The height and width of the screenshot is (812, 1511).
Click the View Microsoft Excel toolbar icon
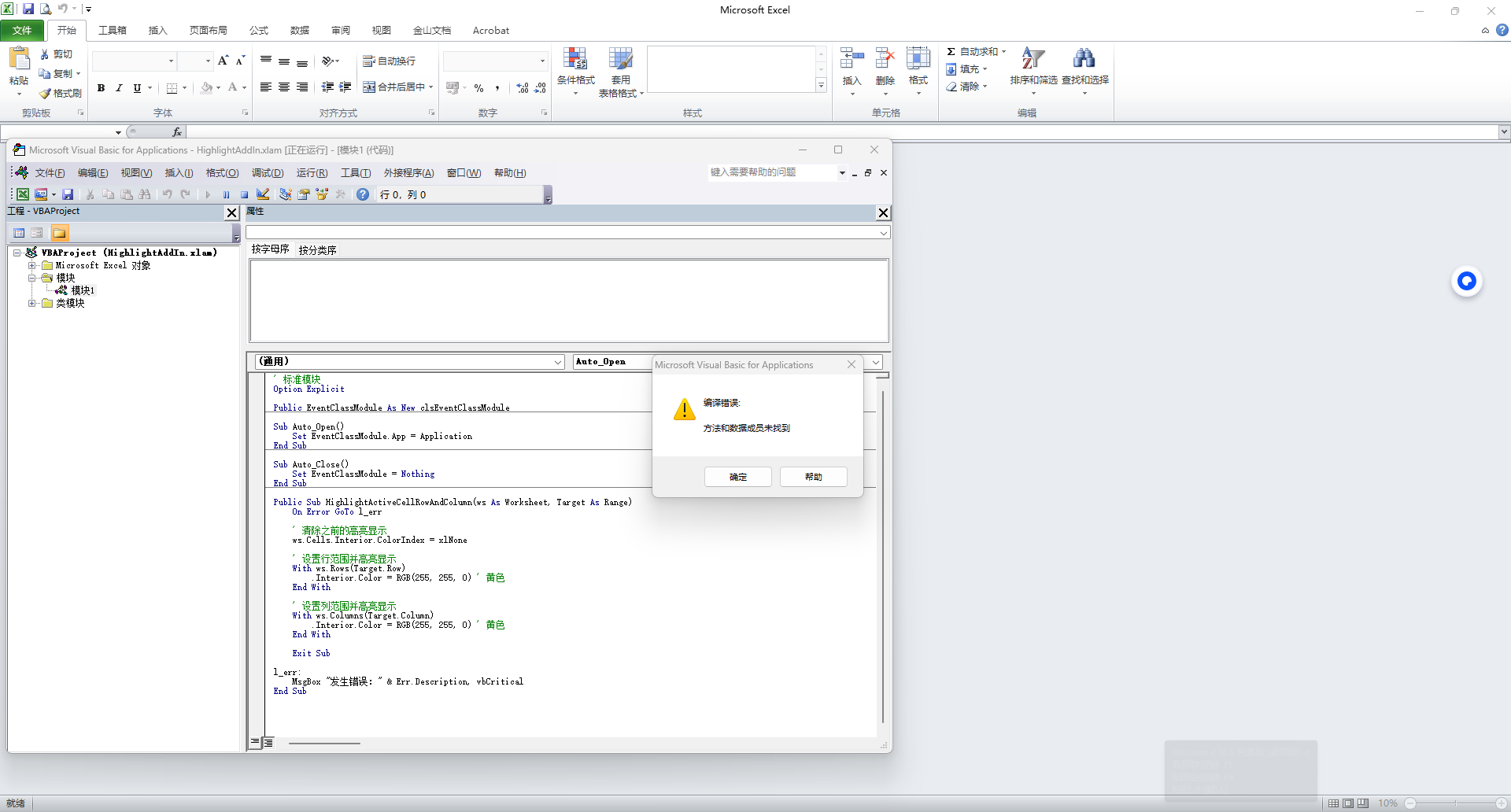pyautogui.click(x=23, y=194)
